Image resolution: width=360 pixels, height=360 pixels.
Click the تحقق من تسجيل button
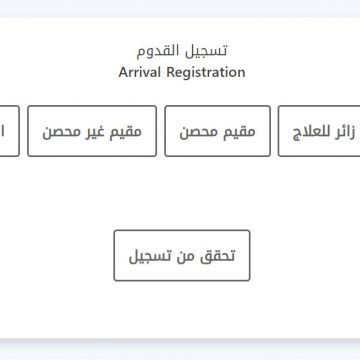pos(182,255)
